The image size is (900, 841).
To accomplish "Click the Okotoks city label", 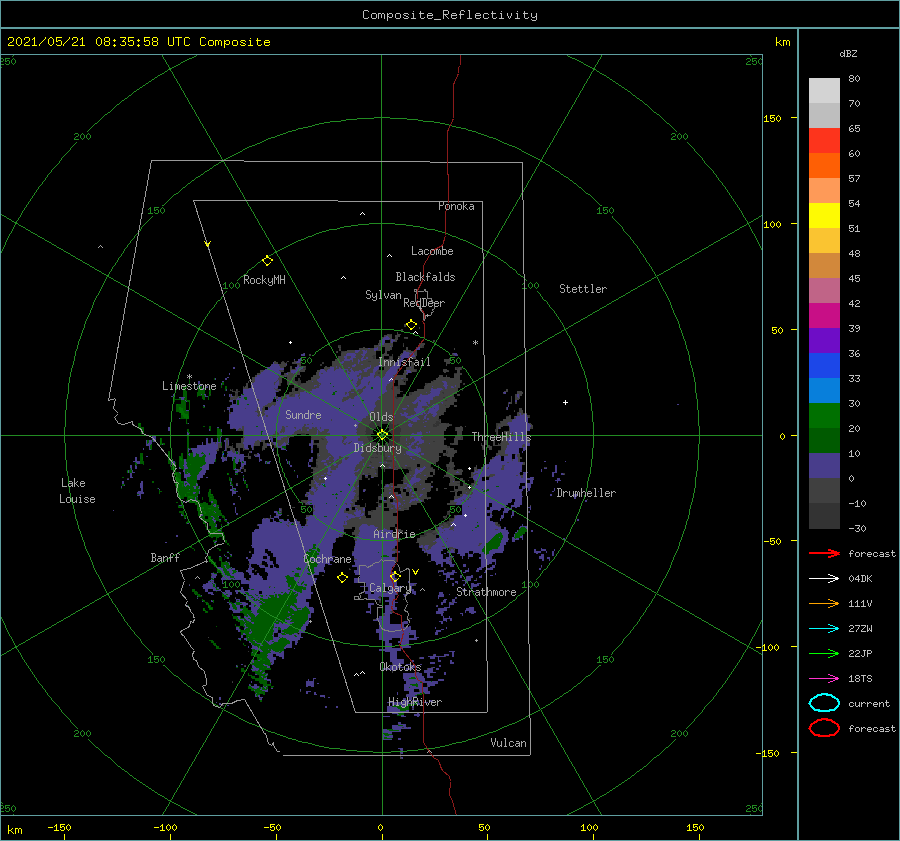I will click(400, 667).
